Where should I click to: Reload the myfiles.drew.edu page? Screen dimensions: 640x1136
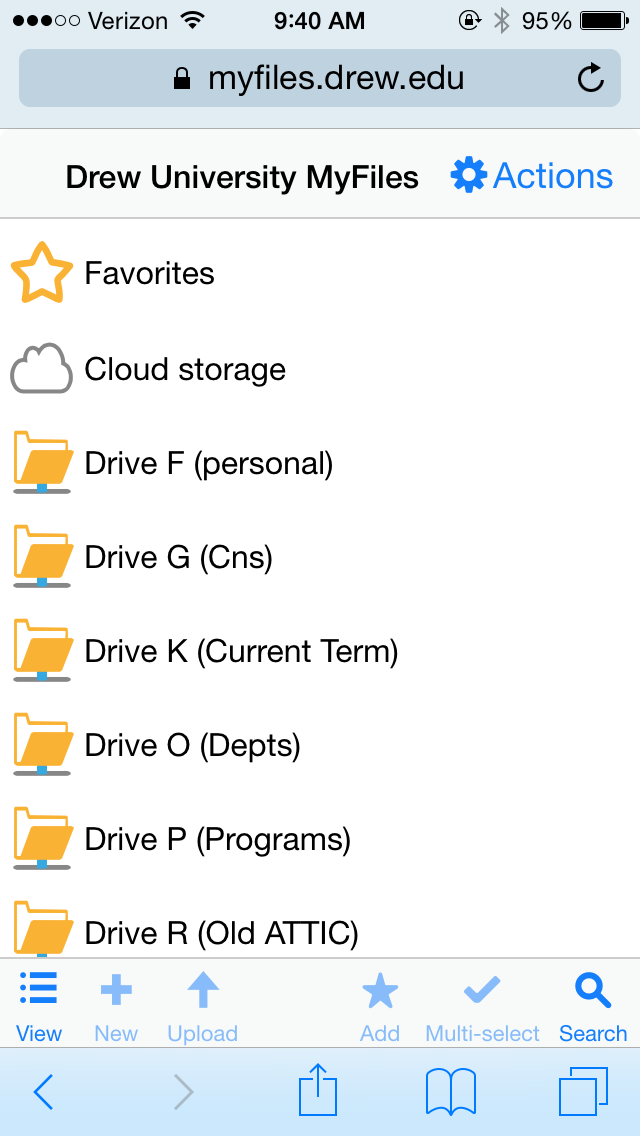coord(590,78)
